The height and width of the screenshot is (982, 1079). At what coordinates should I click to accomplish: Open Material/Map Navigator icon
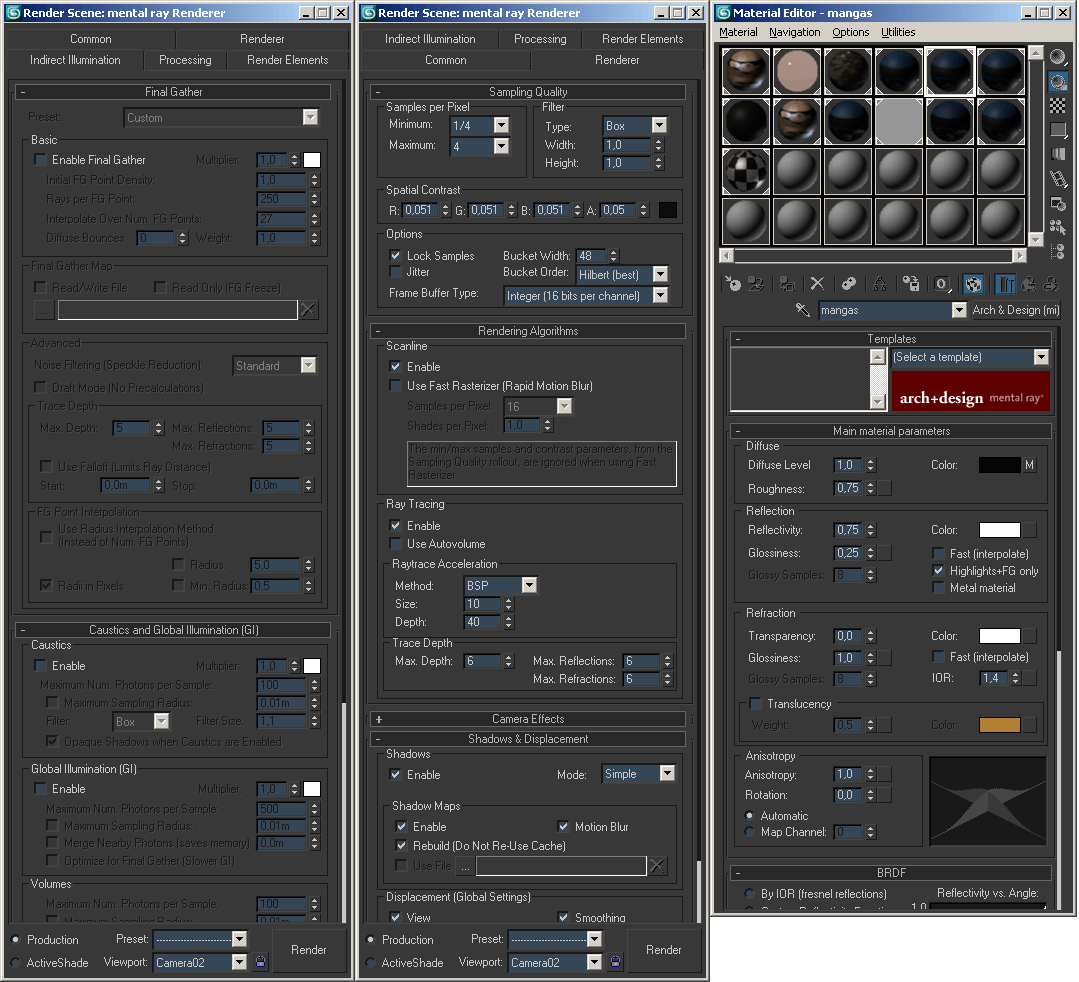pyautogui.click(x=1058, y=251)
